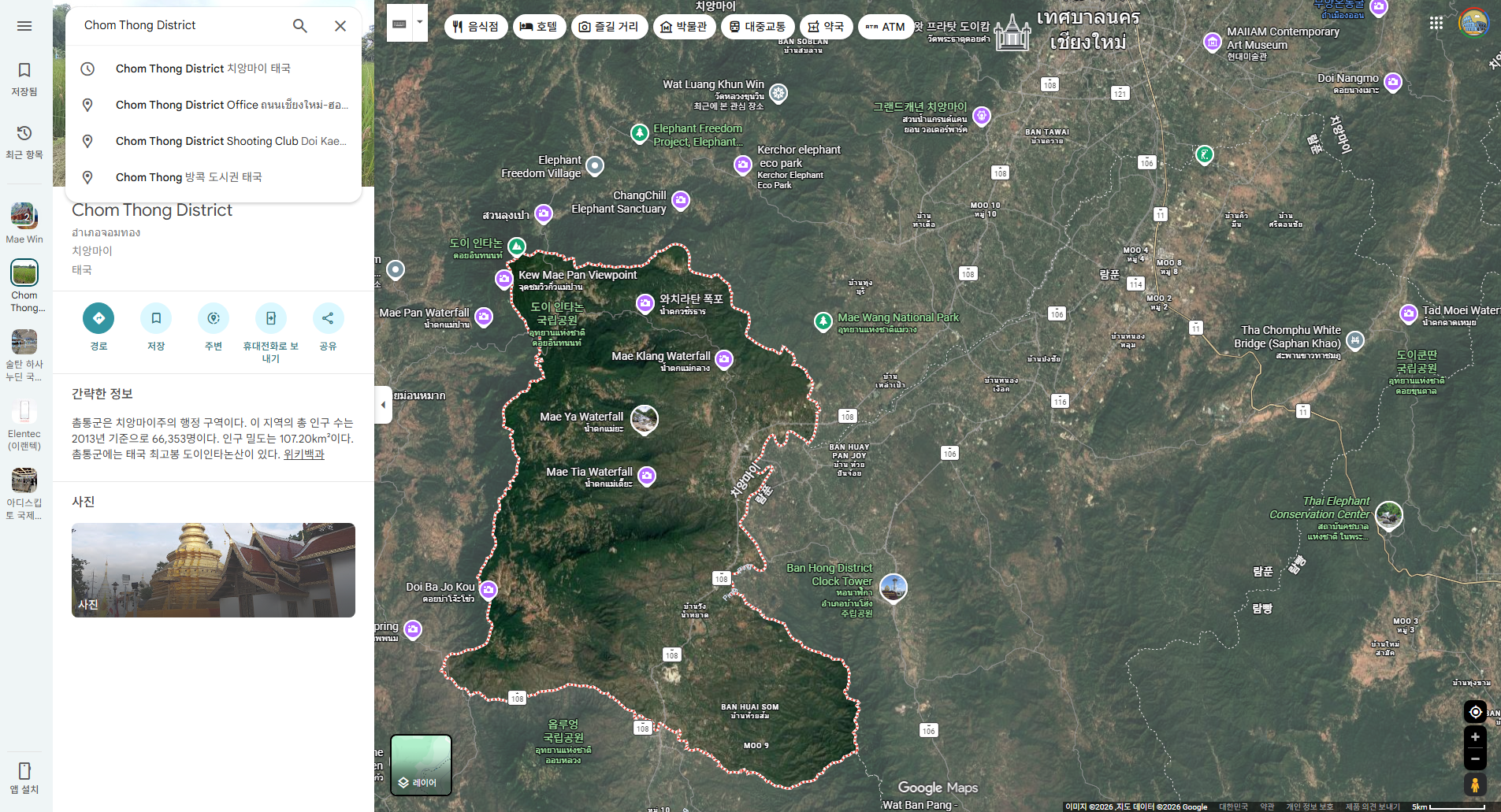Click the Mae Tia Waterfall pin

click(x=647, y=475)
